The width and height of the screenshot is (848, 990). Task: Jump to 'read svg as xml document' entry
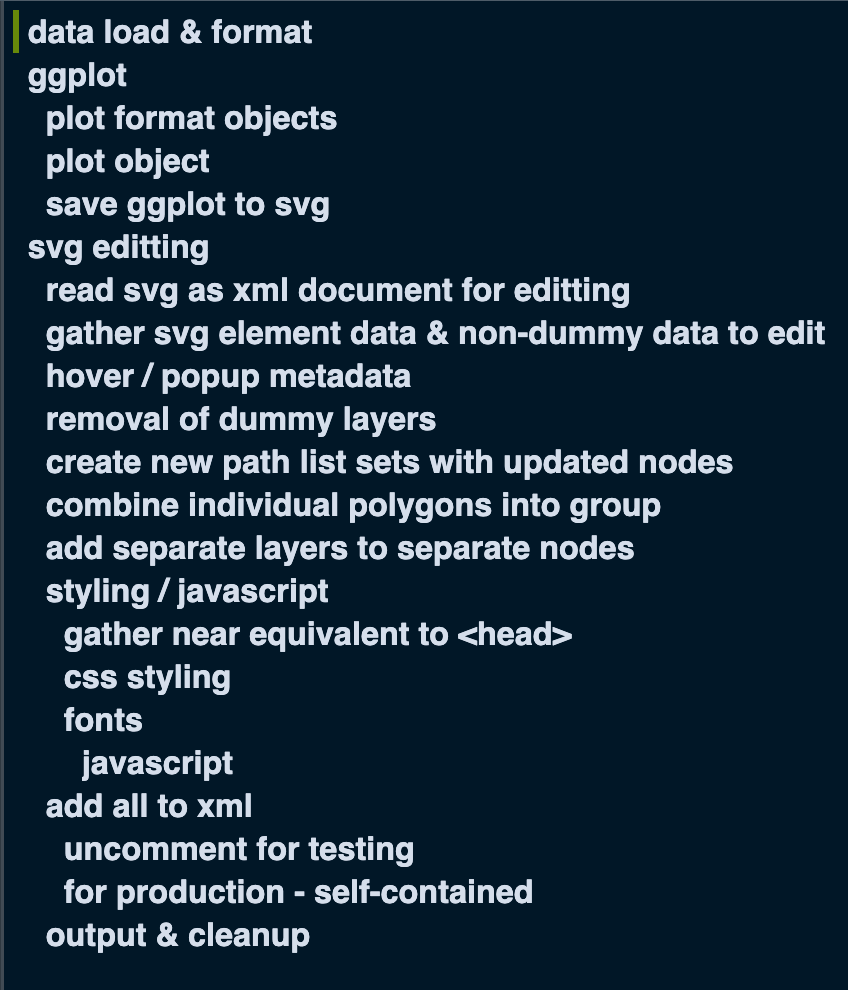point(337,290)
